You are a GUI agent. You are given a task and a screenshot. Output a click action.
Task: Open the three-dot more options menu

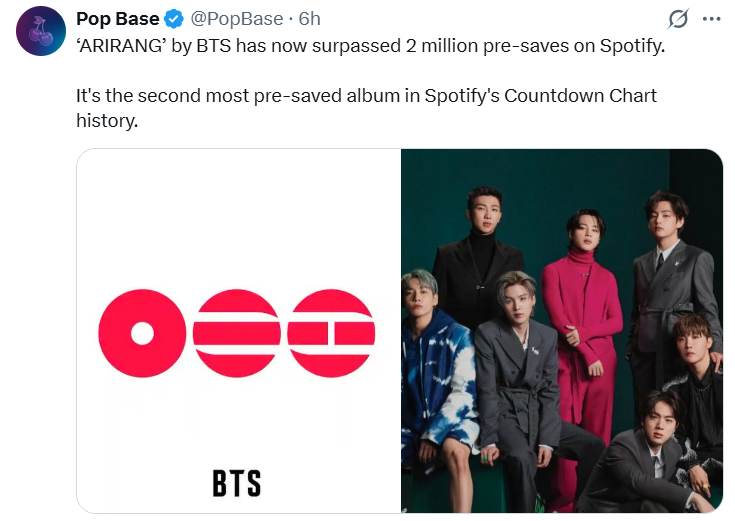coord(711,19)
